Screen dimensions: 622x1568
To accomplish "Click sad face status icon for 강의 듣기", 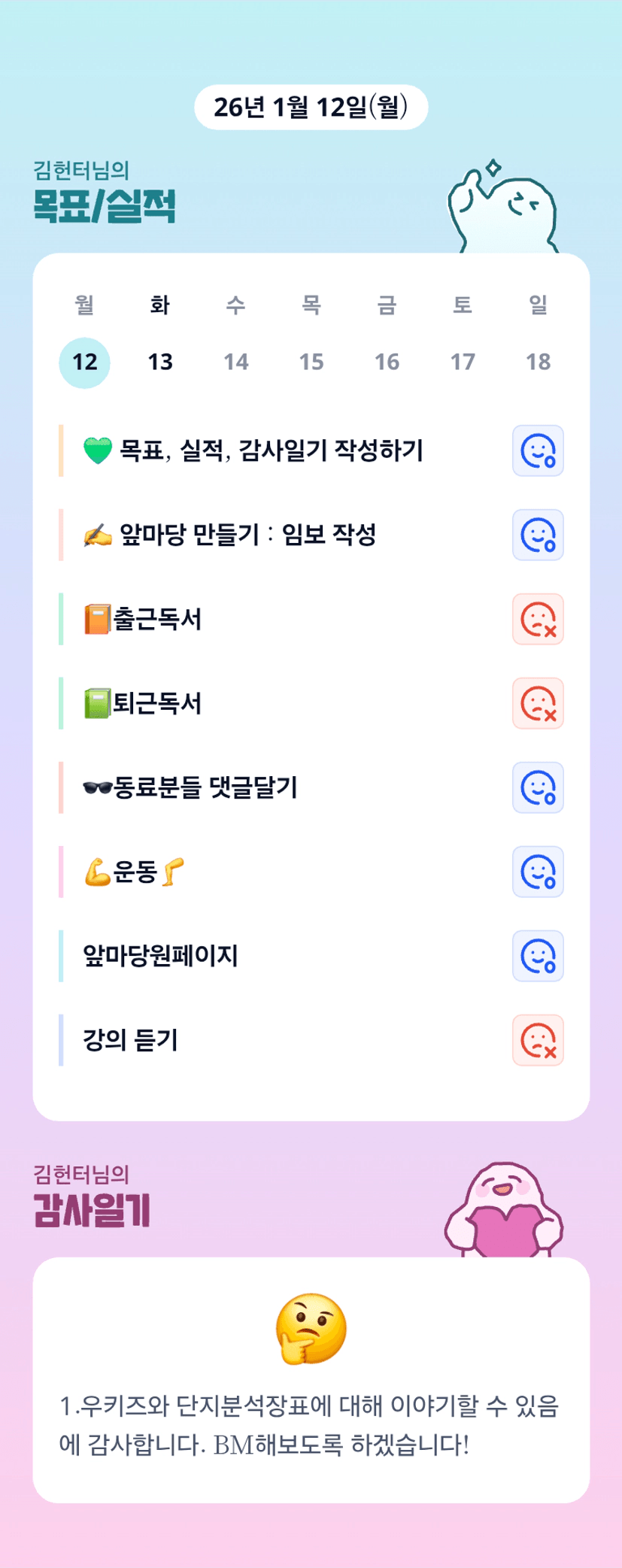I will (538, 1041).
